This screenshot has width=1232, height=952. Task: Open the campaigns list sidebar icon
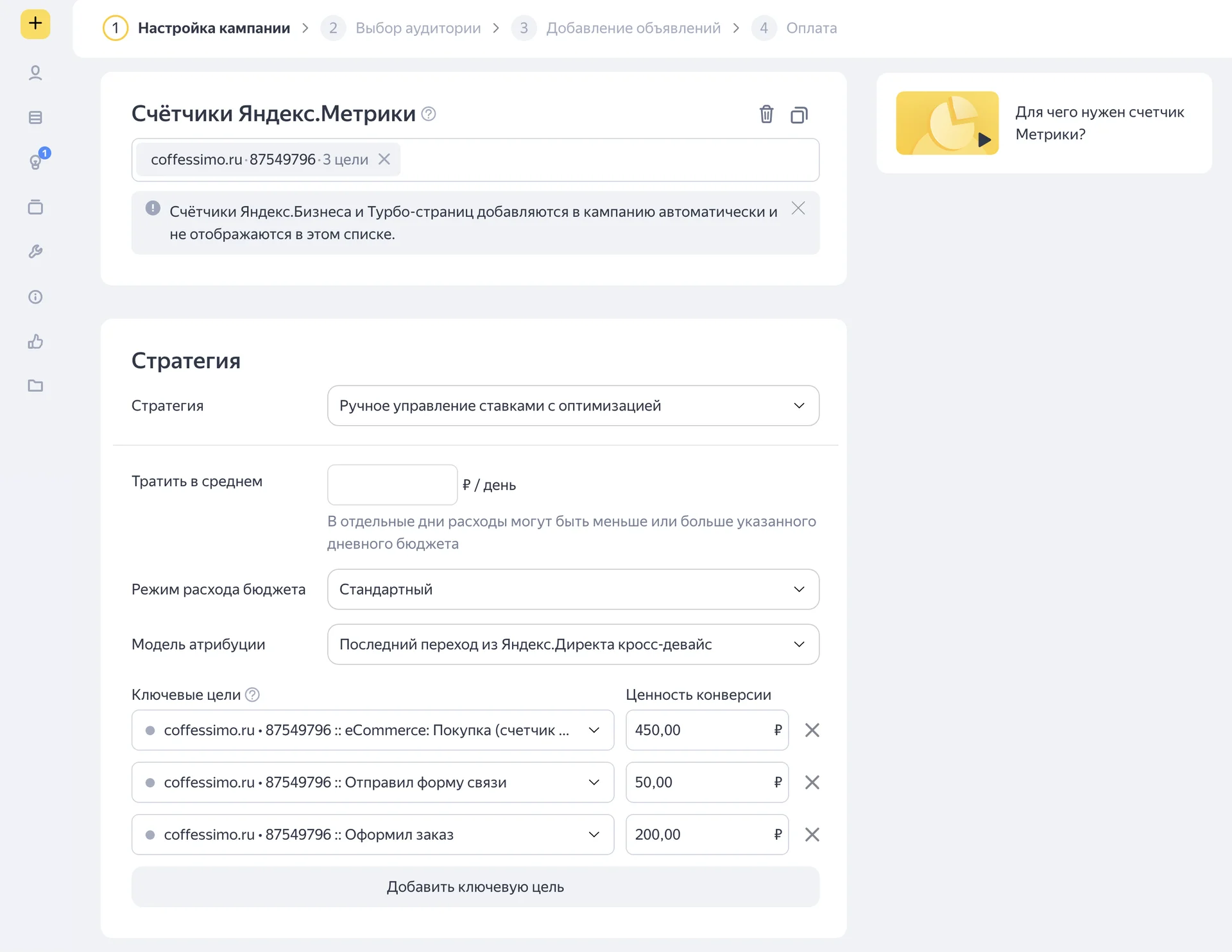pyautogui.click(x=35, y=117)
